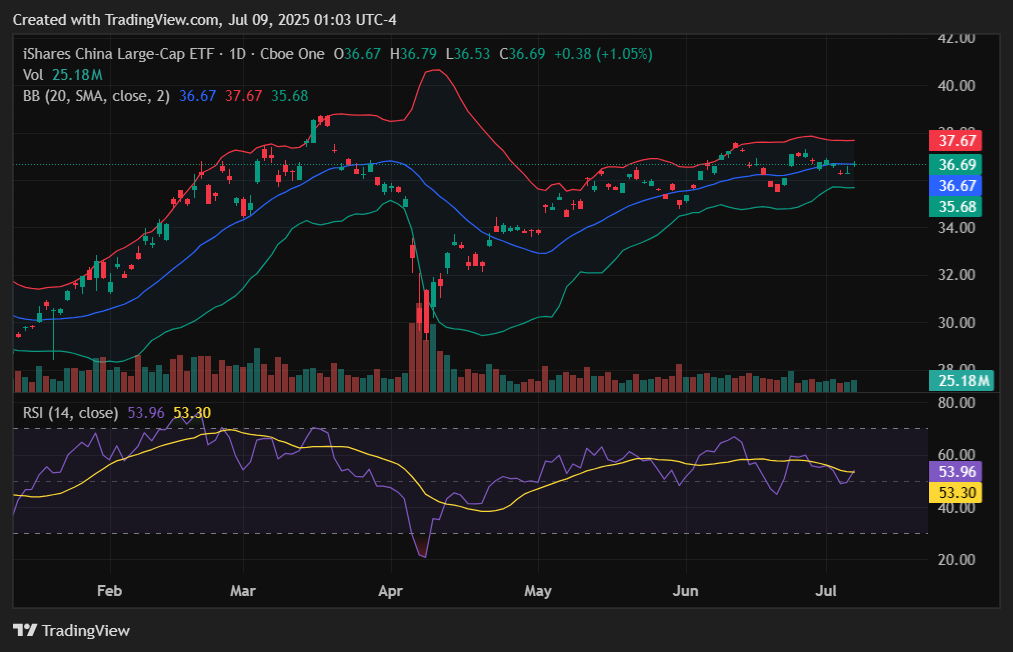The height and width of the screenshot is (652, 1013).
Task: Click the 30.00 price axis label
Action: [956, 322]
